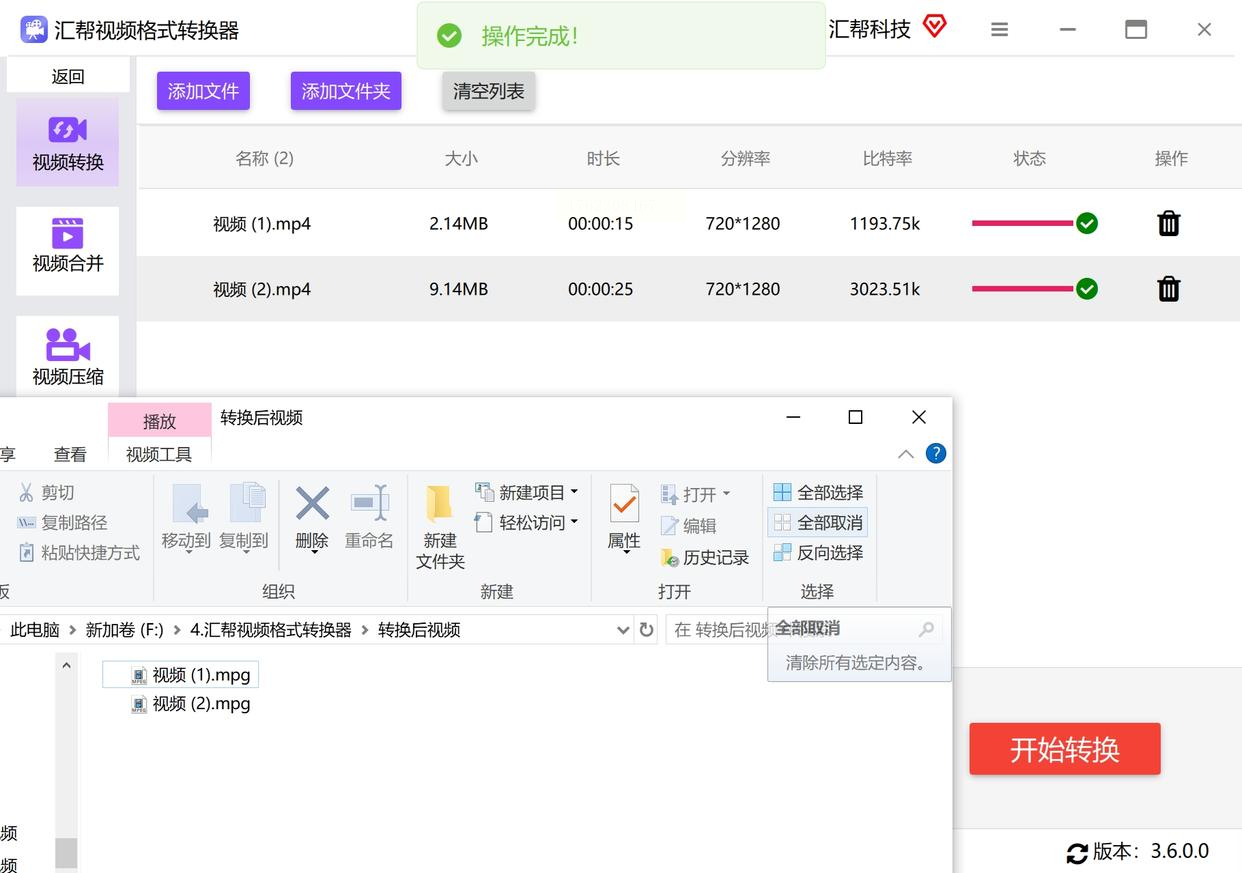
Task: Click the 添加文件 button
Action: click(x=203, y=91)
